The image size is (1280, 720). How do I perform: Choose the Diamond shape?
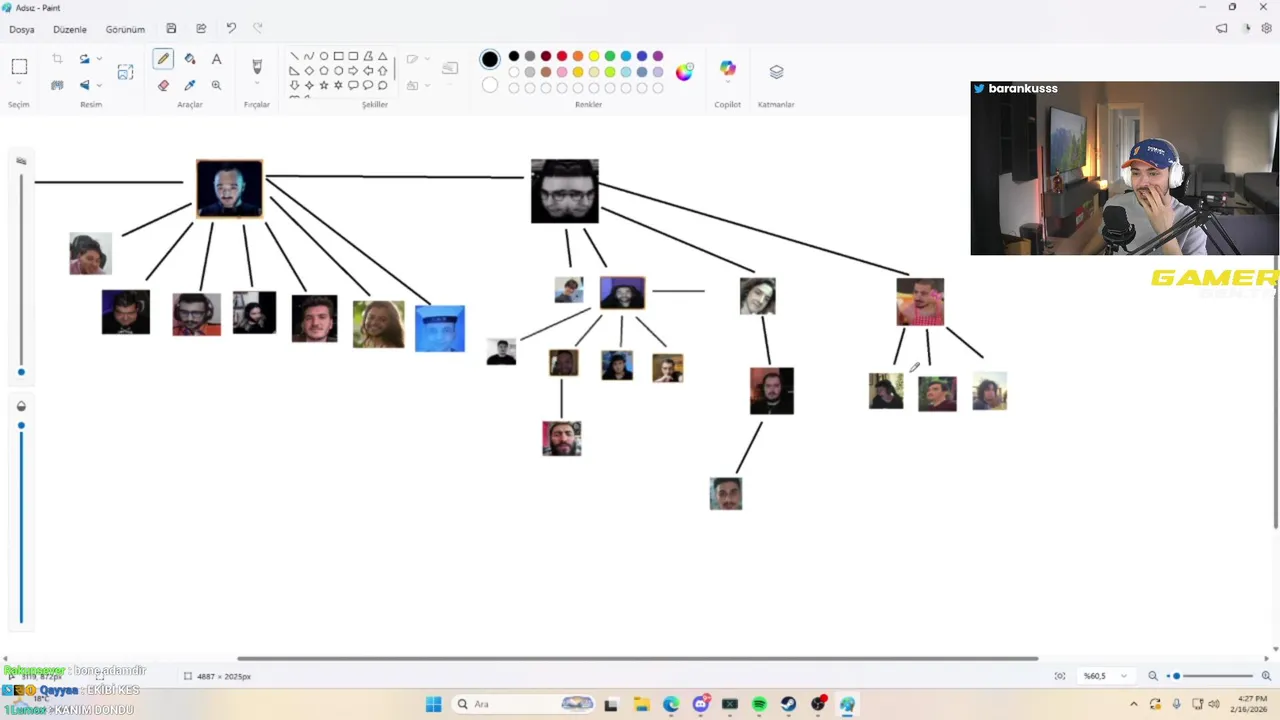tap(309, 71)
